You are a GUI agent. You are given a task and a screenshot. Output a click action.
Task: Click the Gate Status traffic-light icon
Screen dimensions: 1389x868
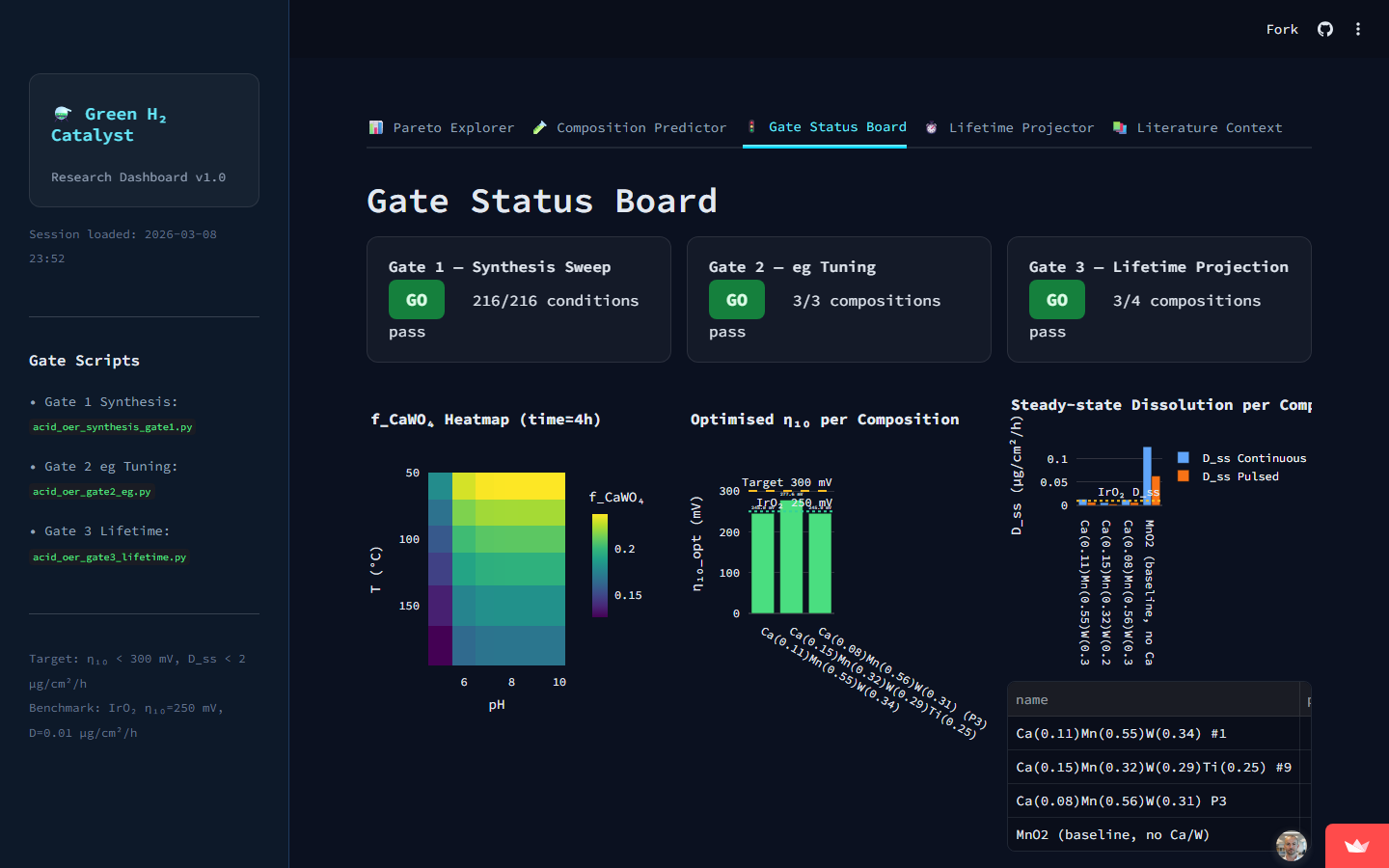(751, 126)
